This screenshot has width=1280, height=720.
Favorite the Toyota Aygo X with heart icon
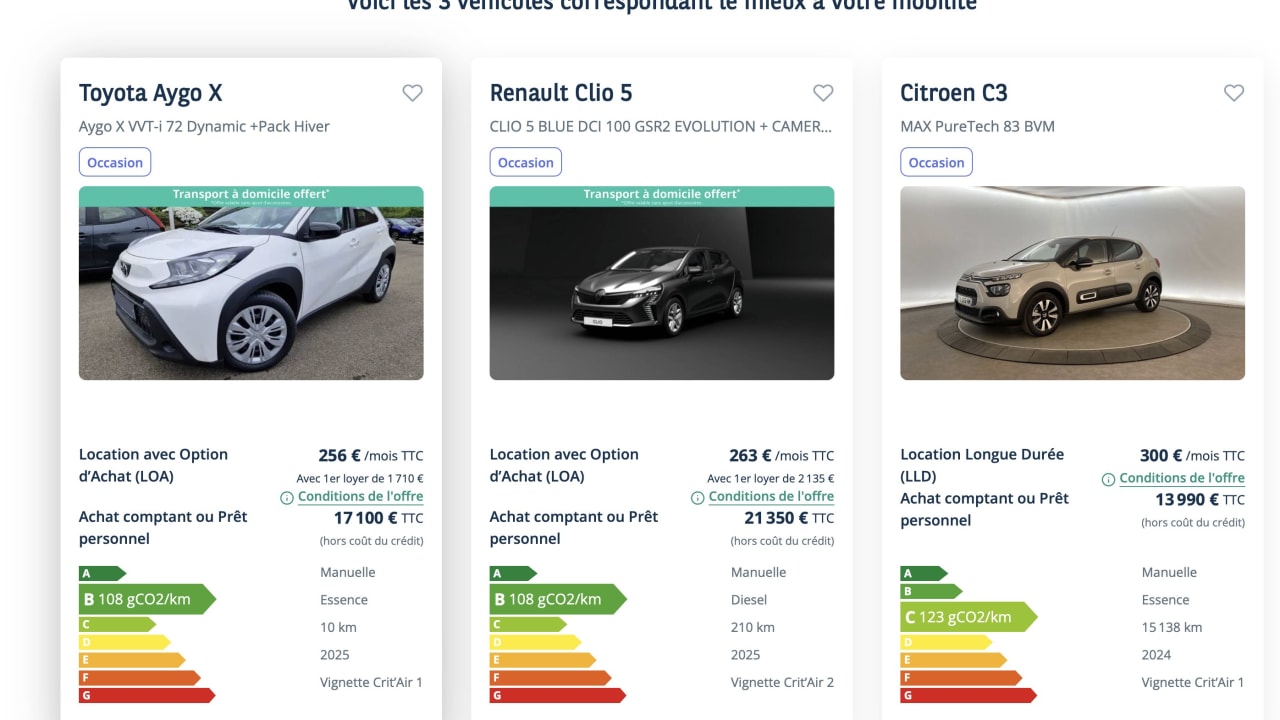pyautogui.click(x=412, y=93)
